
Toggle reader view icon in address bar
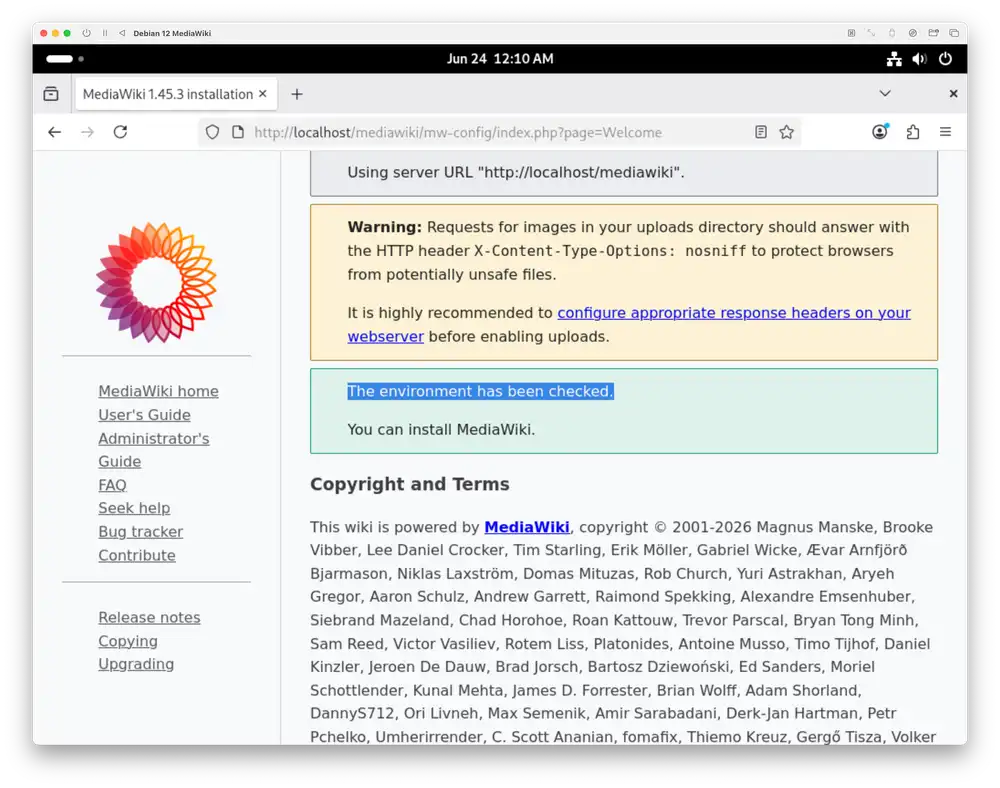point(760,132)
